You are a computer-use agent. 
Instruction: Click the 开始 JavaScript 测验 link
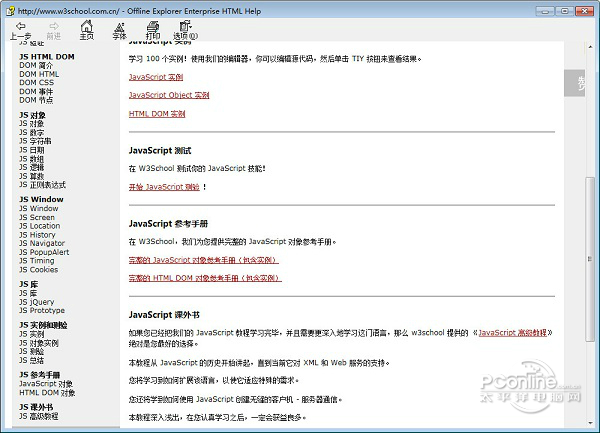pyautogui.click(x=164, y=187)
